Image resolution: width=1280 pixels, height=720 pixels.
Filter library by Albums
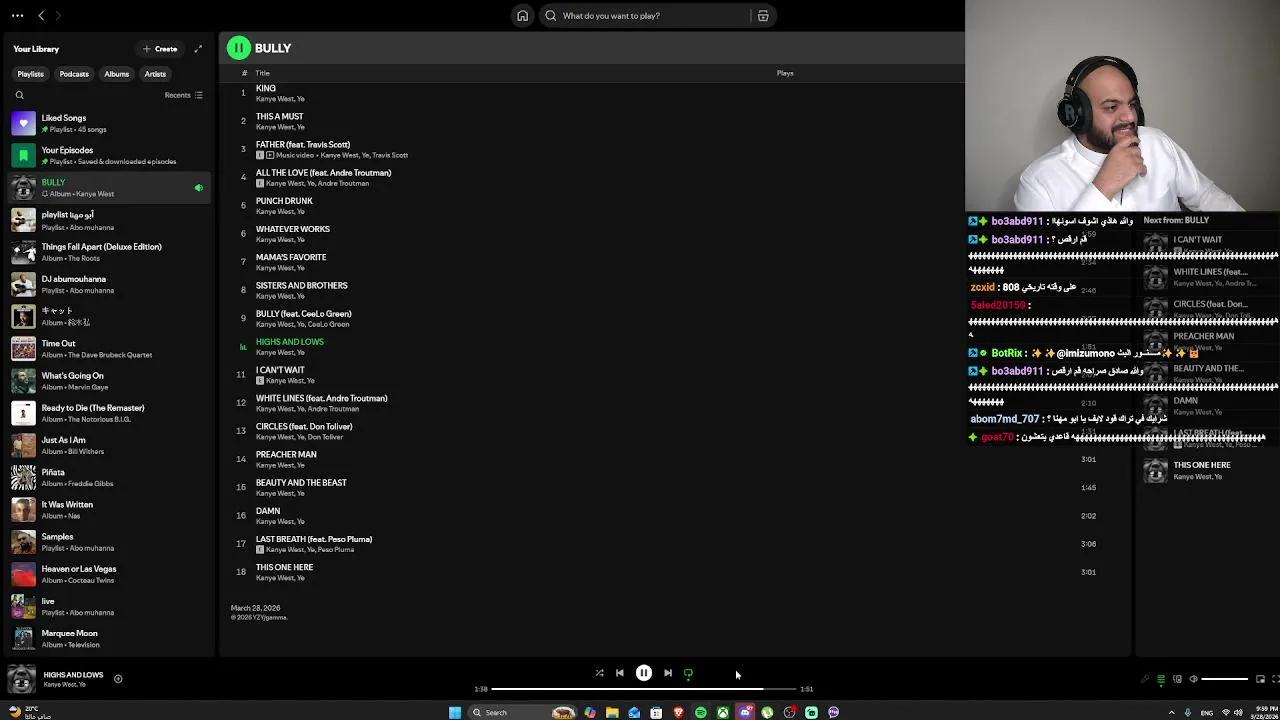tap(116, 74)
